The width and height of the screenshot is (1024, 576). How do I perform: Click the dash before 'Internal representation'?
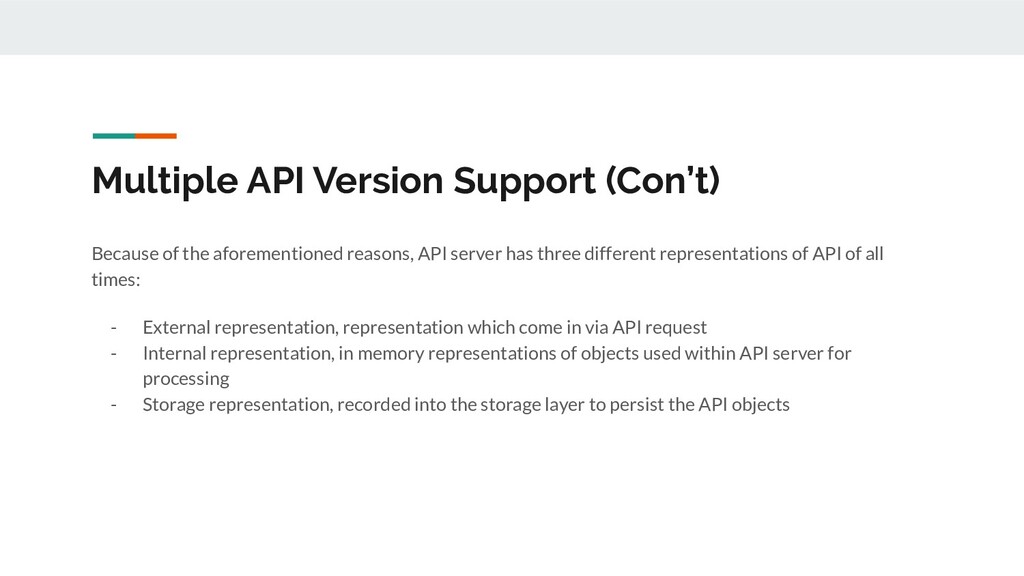point(114,353)
